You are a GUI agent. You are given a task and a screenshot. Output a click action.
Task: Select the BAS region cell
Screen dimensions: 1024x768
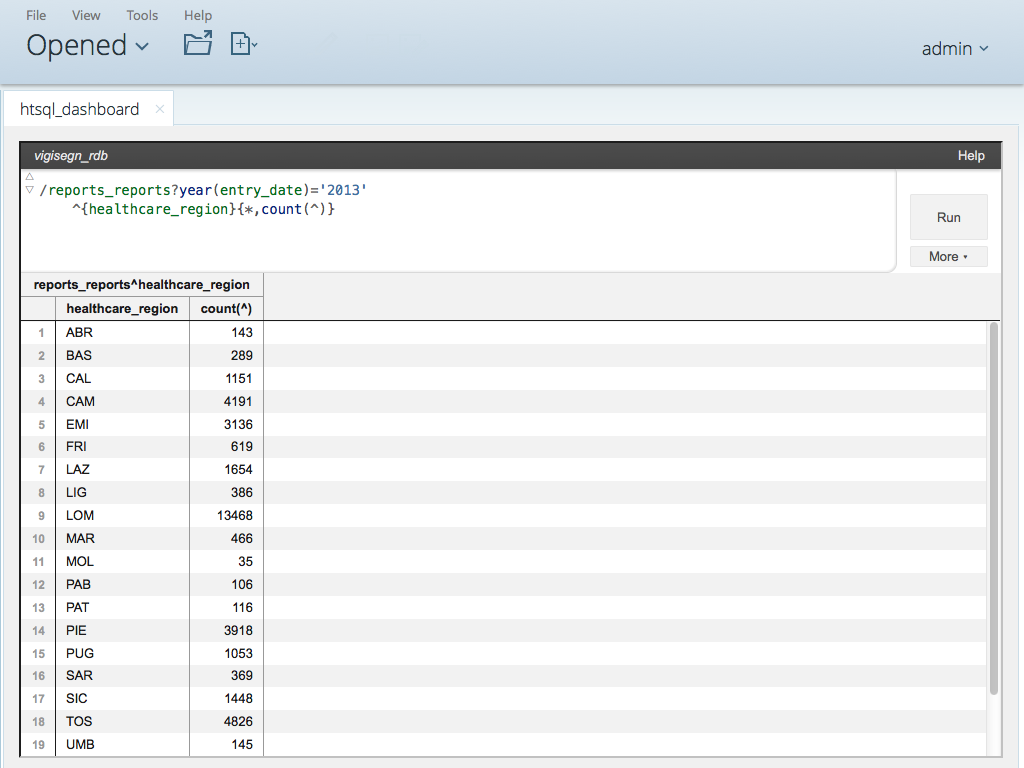[122, 355]
